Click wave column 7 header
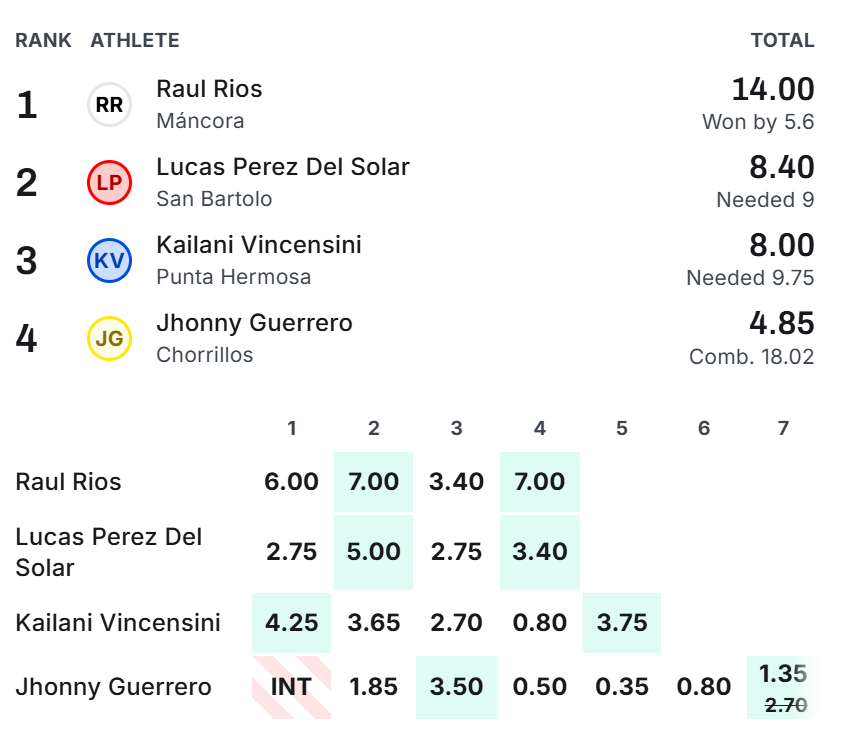This screenshot has height=737, width=843. pyautogui.click(x=783, y=428)
